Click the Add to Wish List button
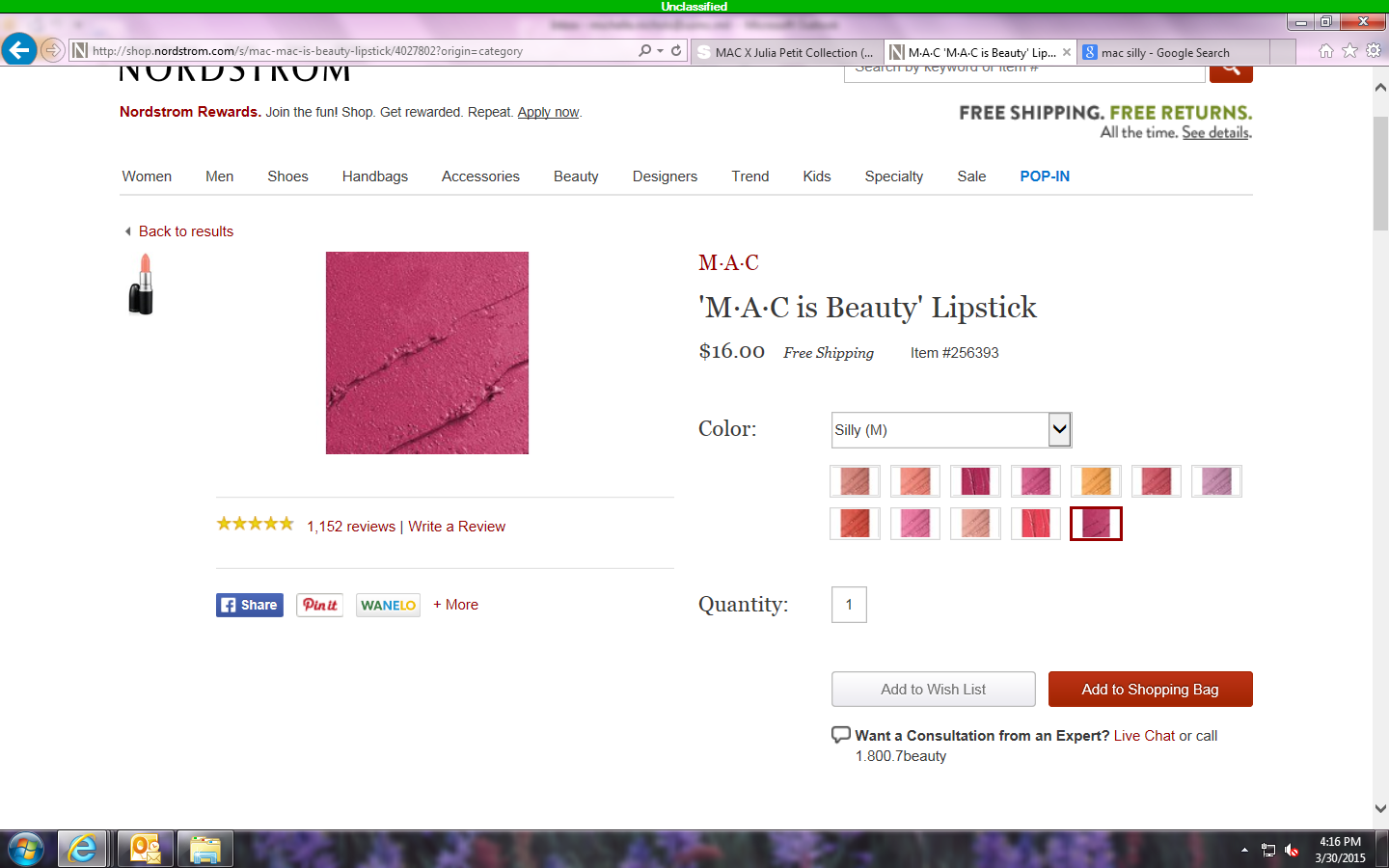Screen dimensions: 1389x868 (x=933, y=690)
